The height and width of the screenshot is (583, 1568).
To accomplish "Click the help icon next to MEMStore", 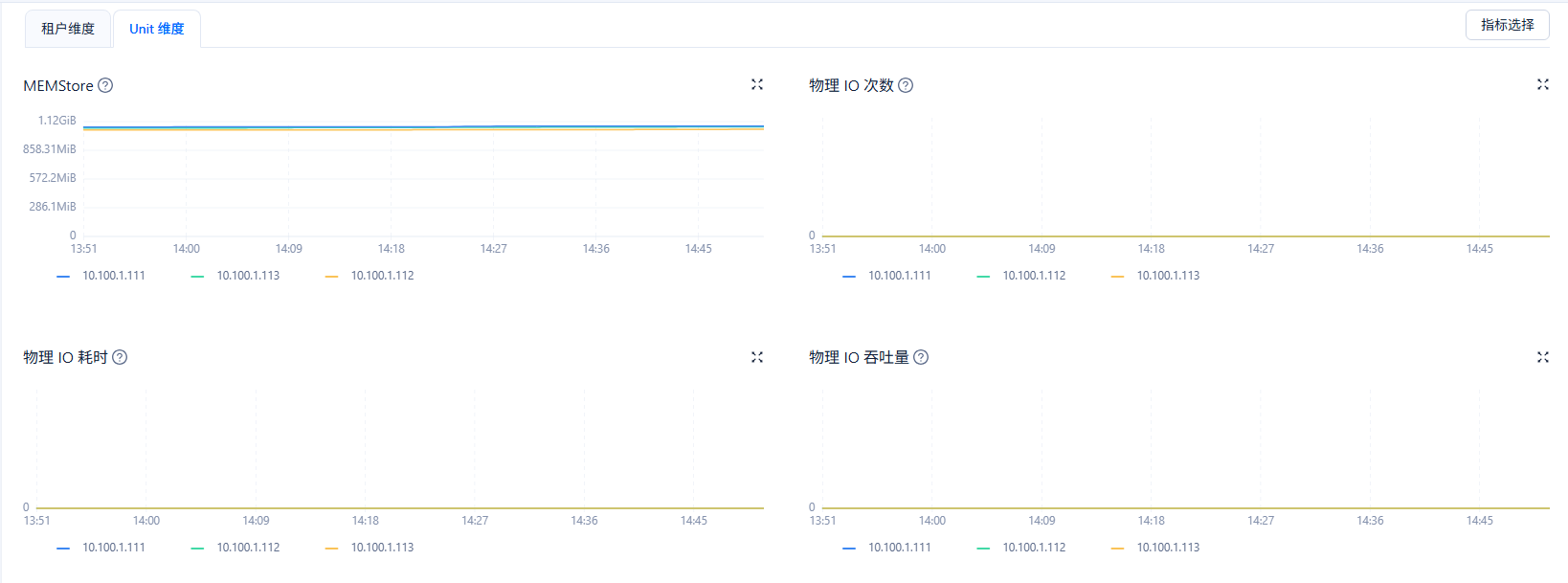I will pos(105,85).
